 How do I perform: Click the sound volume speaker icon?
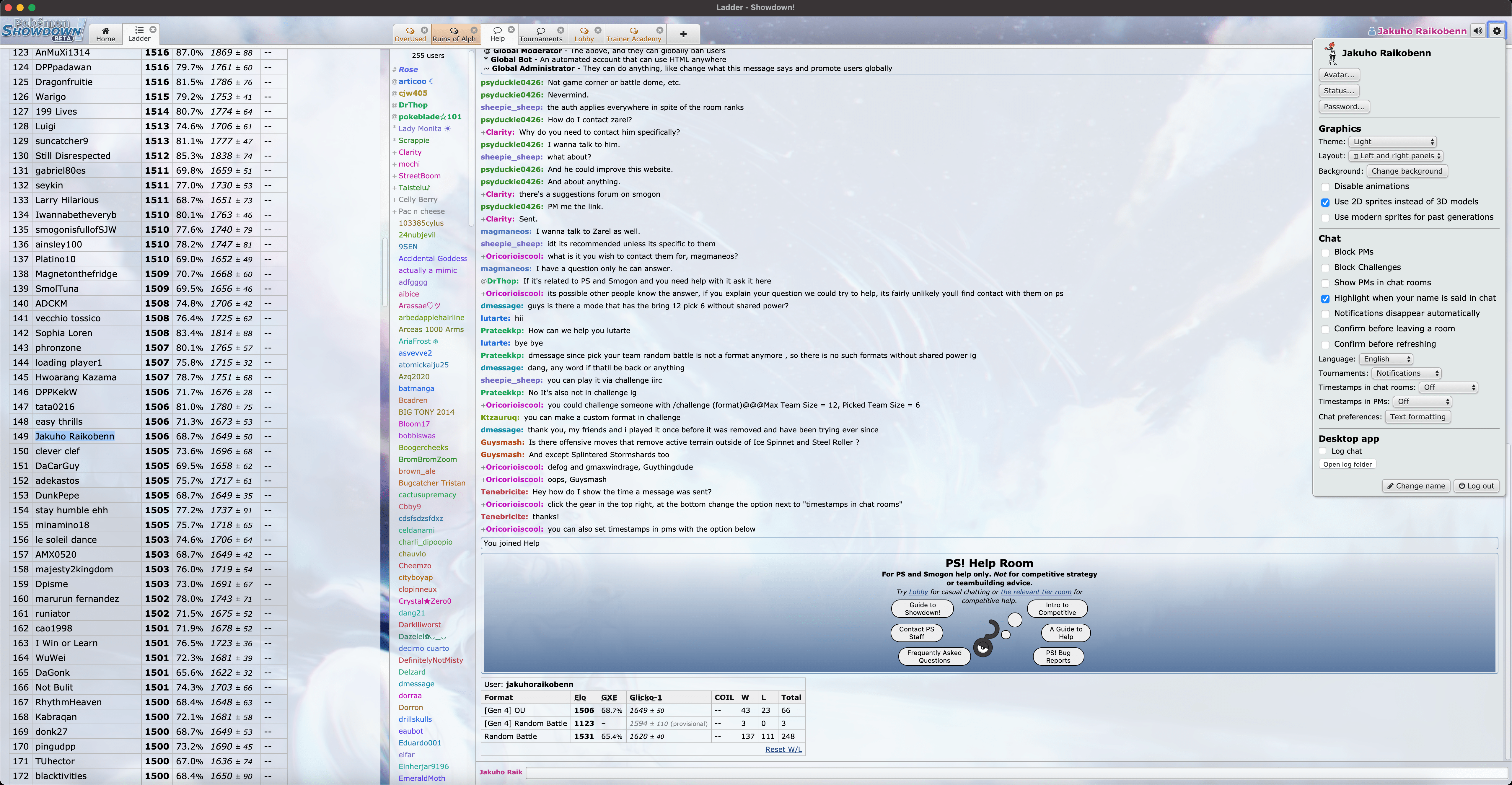pyautogui.click(x=1477, y=31)
